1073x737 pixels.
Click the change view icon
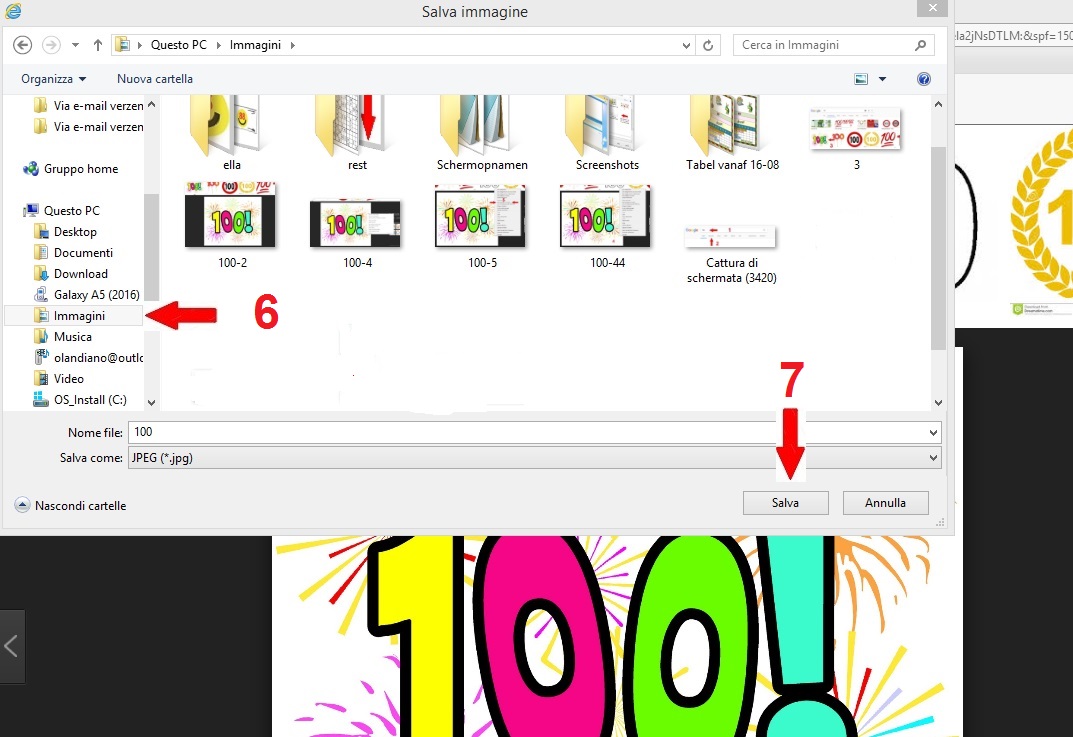point(860,79)
